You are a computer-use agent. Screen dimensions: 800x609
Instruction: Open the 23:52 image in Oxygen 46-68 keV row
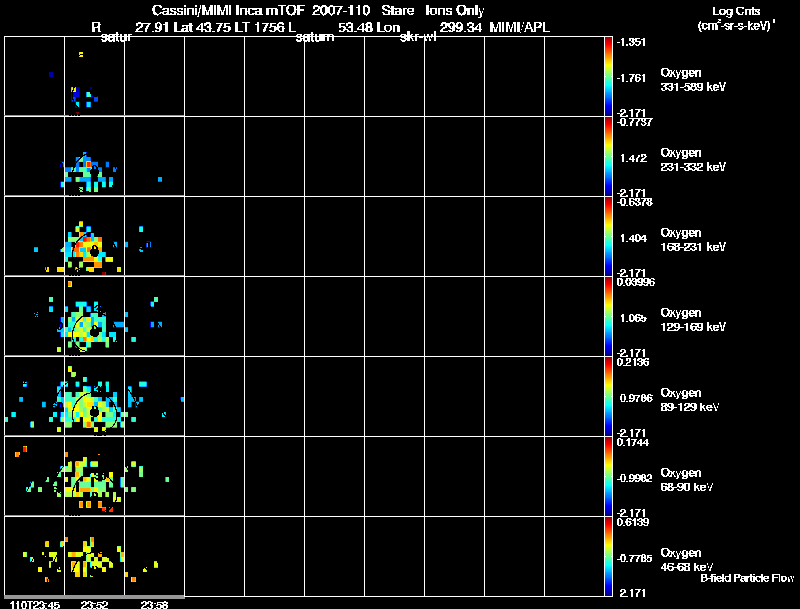pyautogui.click(x=94, y=556)
